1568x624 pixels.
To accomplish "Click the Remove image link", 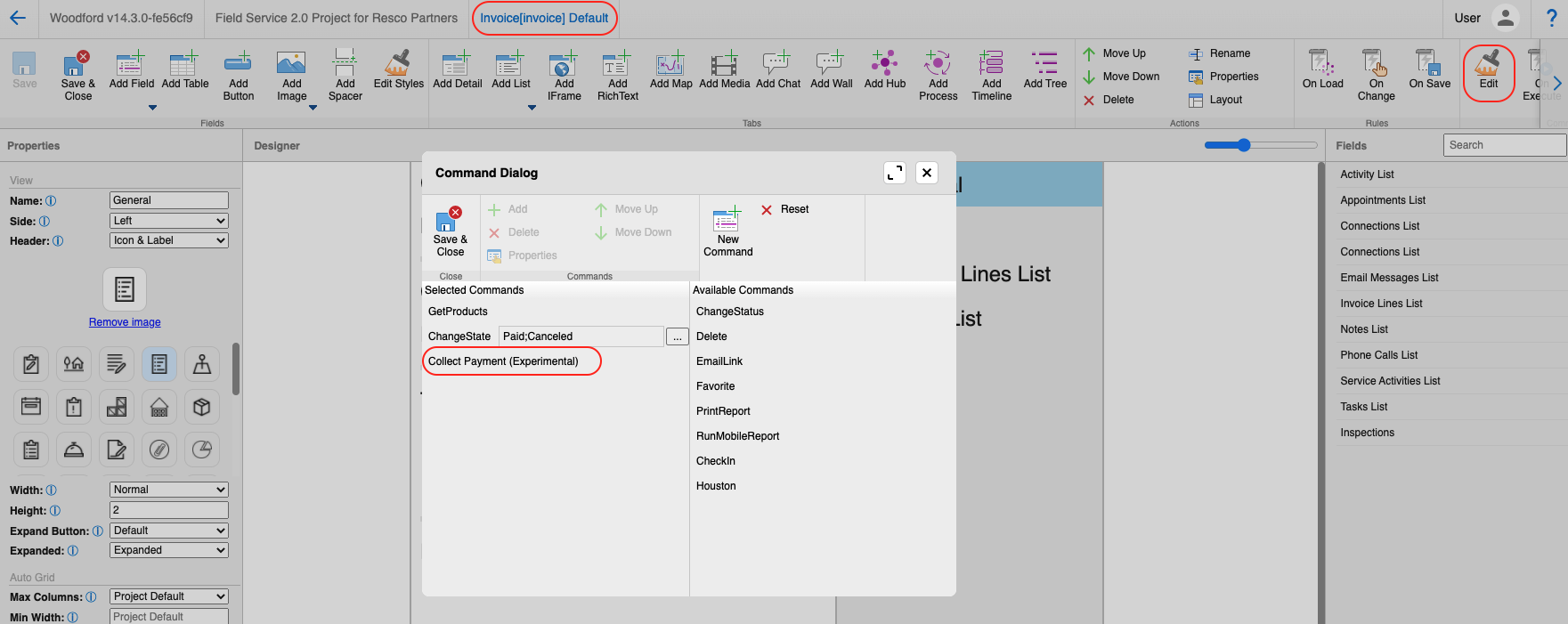I will (x=125, y=322).
